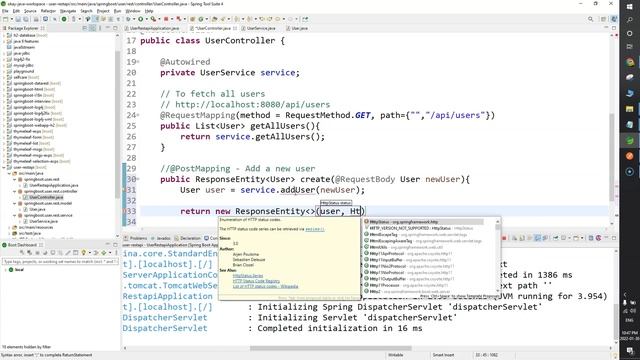Expand the h2-database project
Image resolution: width=640 pixels, height=360 pixels.
coord(4,36)
